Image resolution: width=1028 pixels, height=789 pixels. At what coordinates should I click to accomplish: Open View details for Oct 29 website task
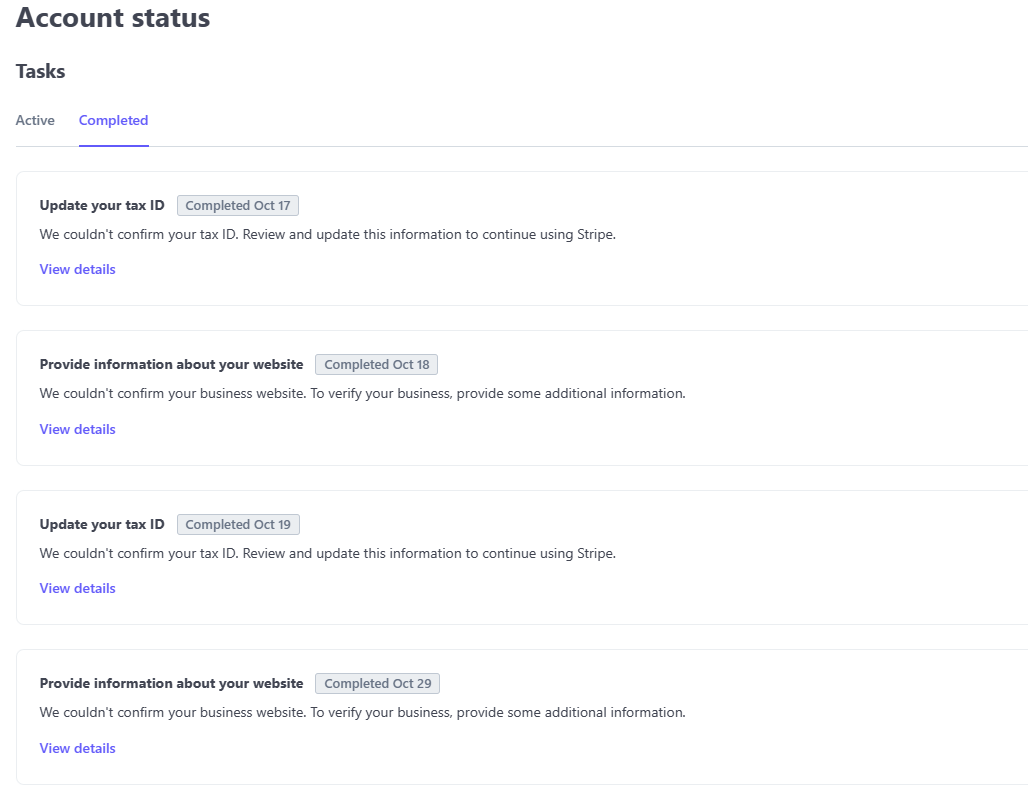77,748
